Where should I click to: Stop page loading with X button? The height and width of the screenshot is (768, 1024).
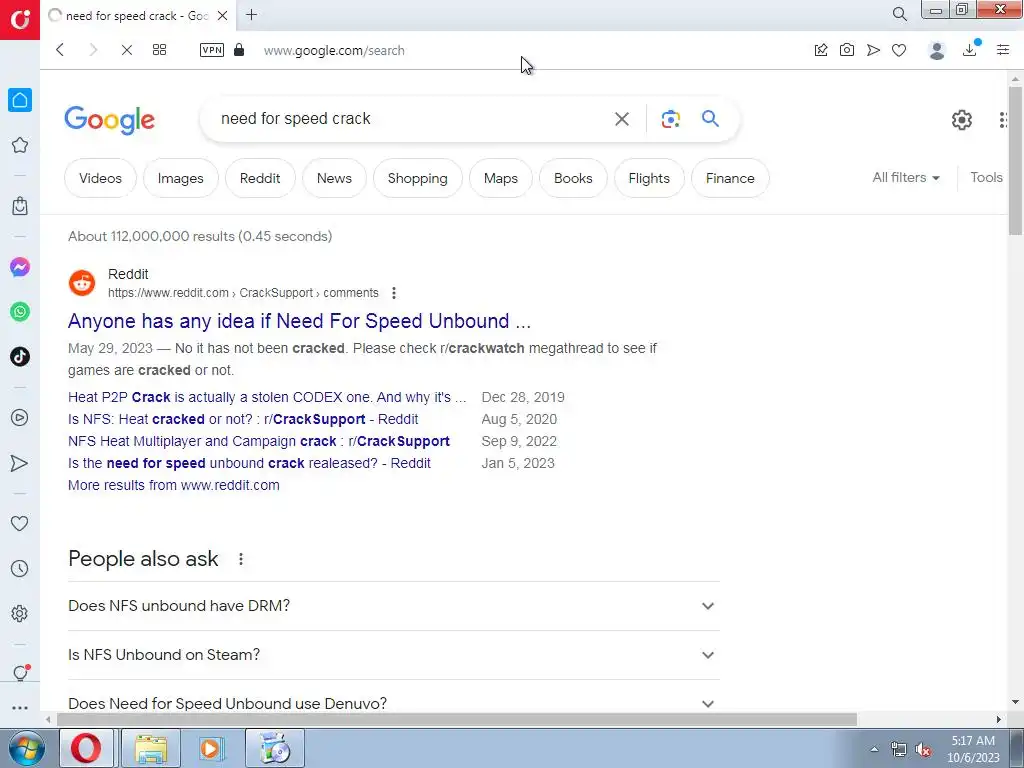pos(127,50)
